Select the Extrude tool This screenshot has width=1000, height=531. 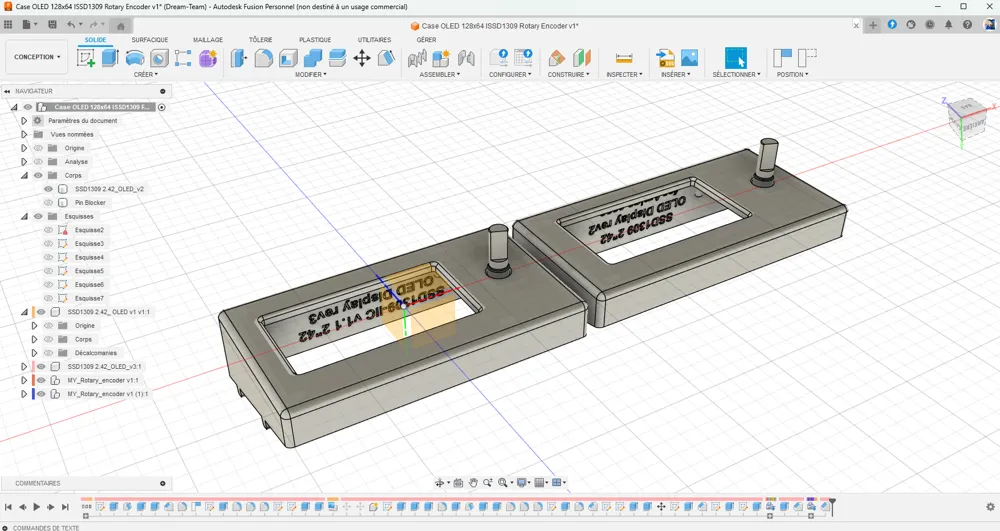click(x=110, y=58)
